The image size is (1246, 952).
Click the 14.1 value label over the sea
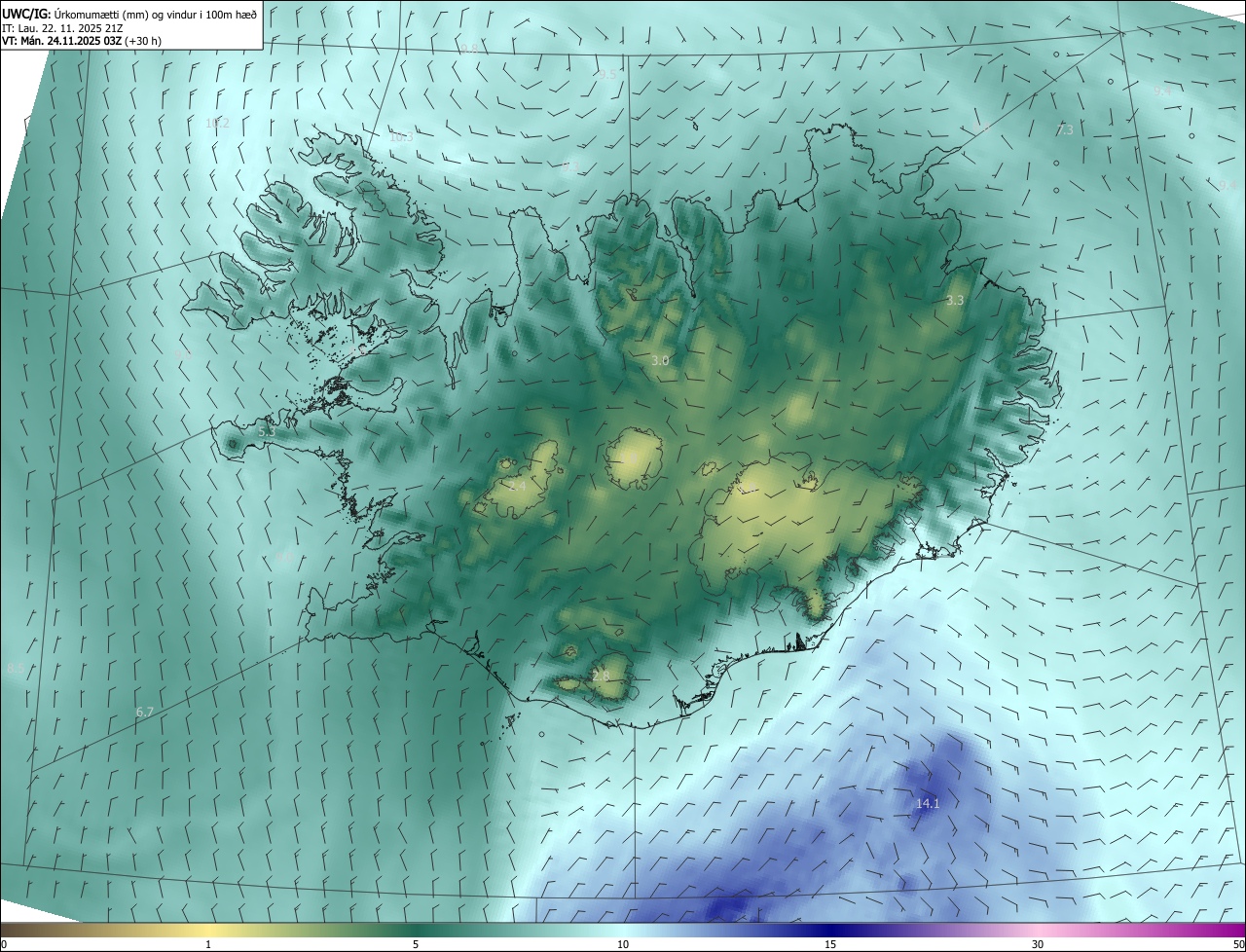[x=928, y=804]
